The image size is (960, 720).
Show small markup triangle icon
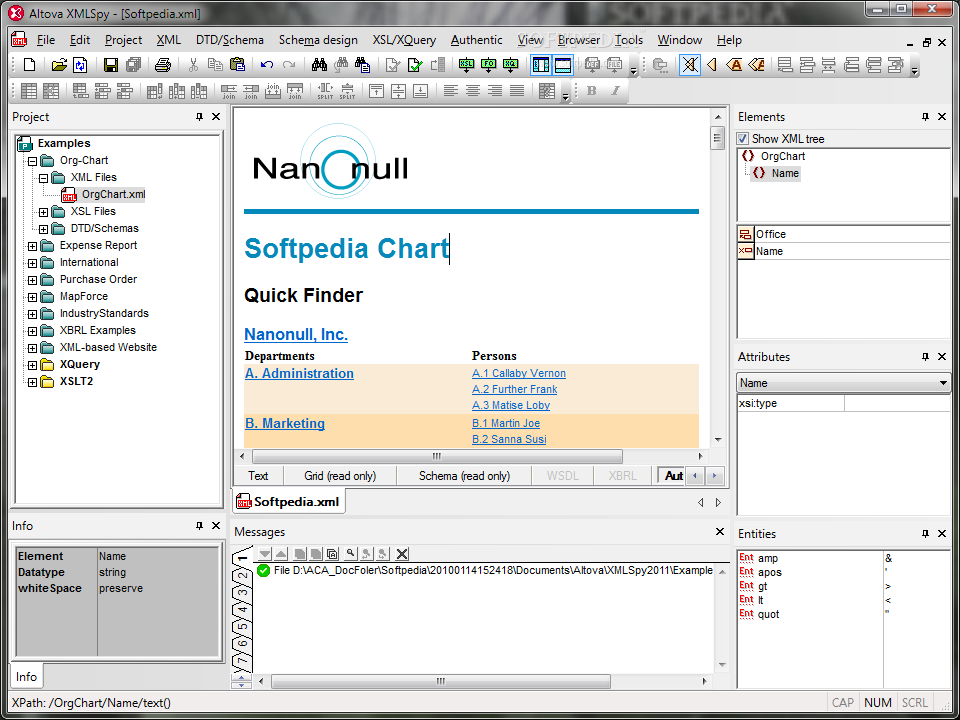click(x=711, y=65)
